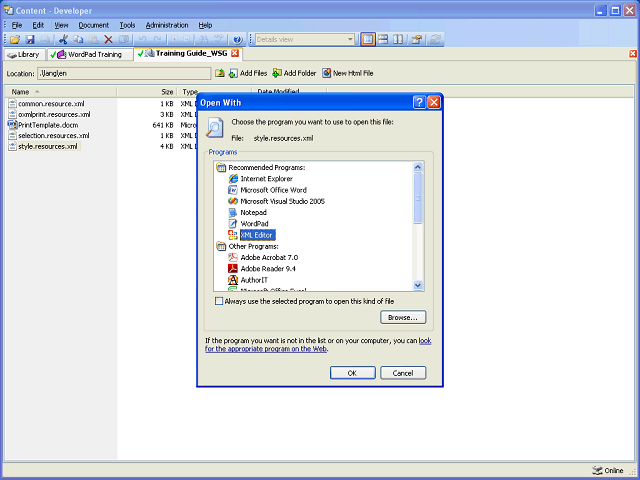Click the Open folder toolbar icon
Screen dimensions: 640x480
point(15,39)
